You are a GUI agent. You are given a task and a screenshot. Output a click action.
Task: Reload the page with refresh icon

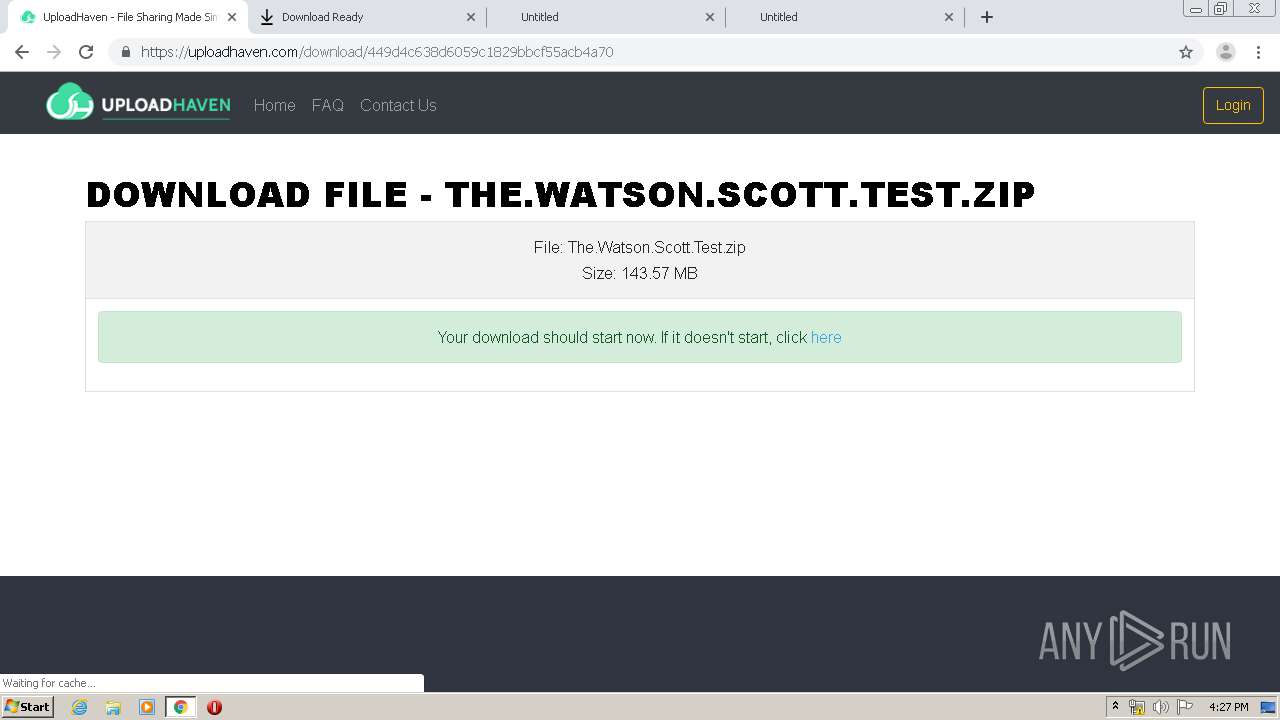pyautogui.click(x=86, y=52)
